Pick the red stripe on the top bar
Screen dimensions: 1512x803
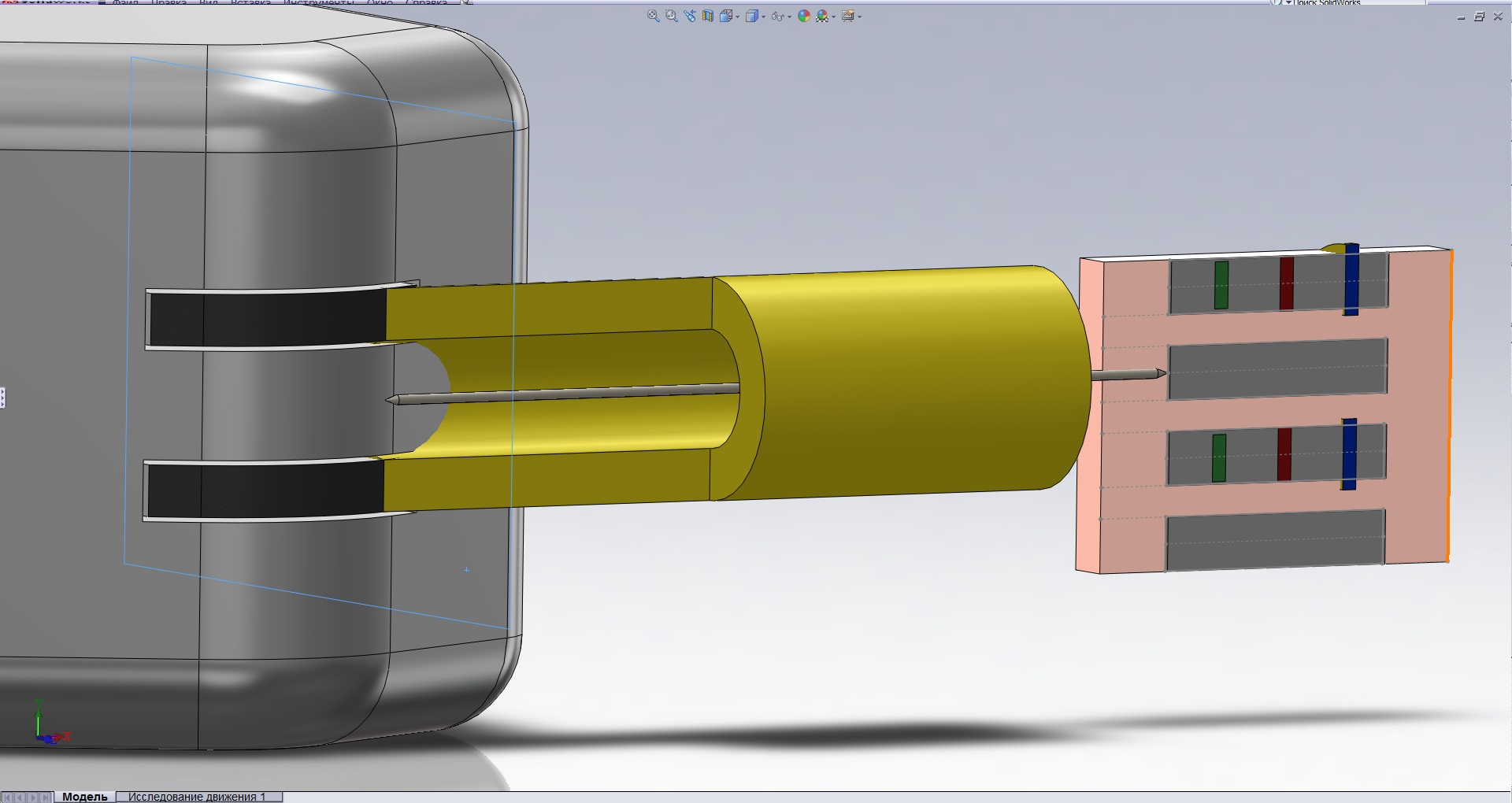[x=1287, y=283]
